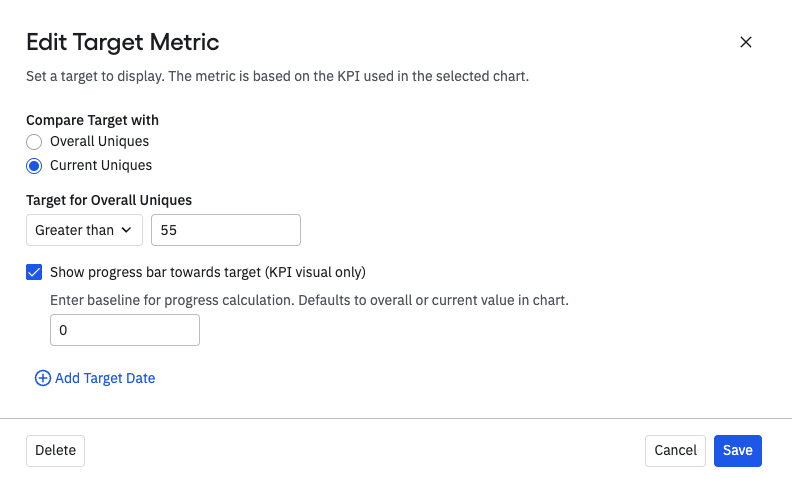Click the baseline input field showing 0

124,330
